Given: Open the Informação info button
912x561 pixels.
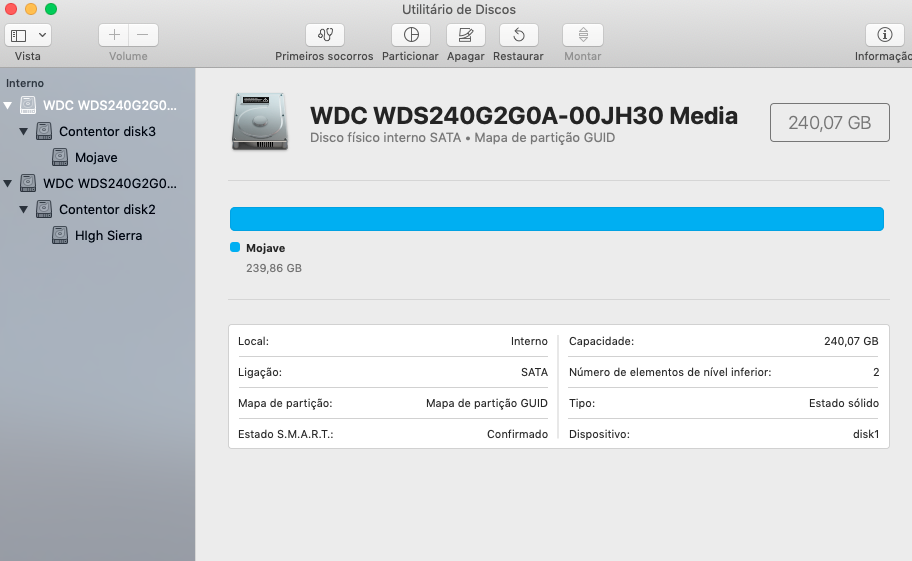Looking at the screenshot, I should pyautogui.click(x=885, y=35).
